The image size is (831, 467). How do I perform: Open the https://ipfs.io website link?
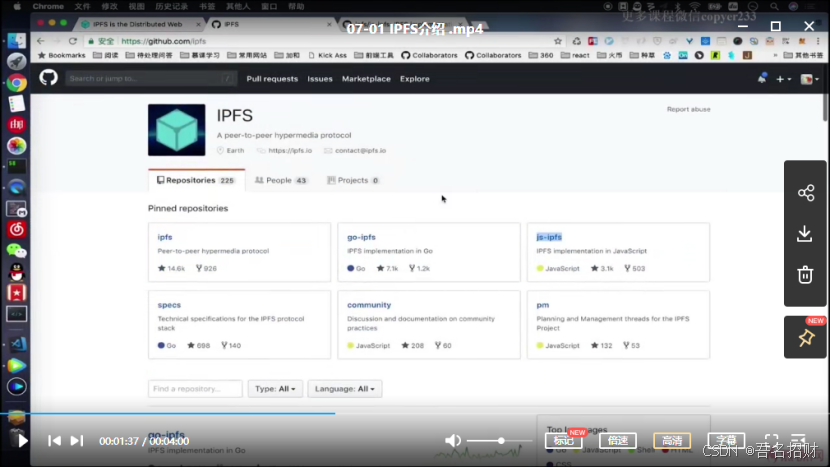pos(290,151)
